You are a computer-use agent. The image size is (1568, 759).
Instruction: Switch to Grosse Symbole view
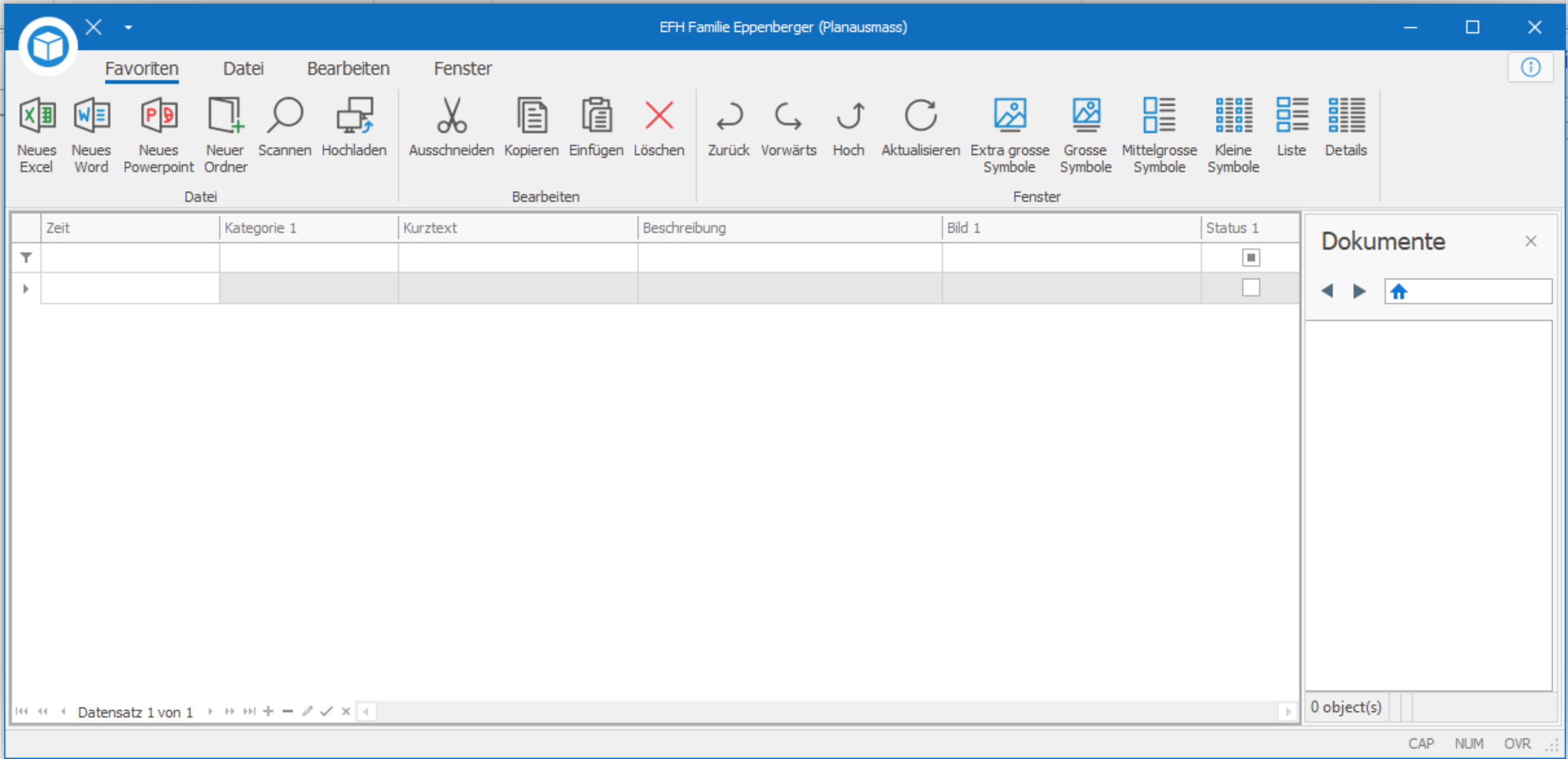pyautogui.click(x=1086, y=135)
